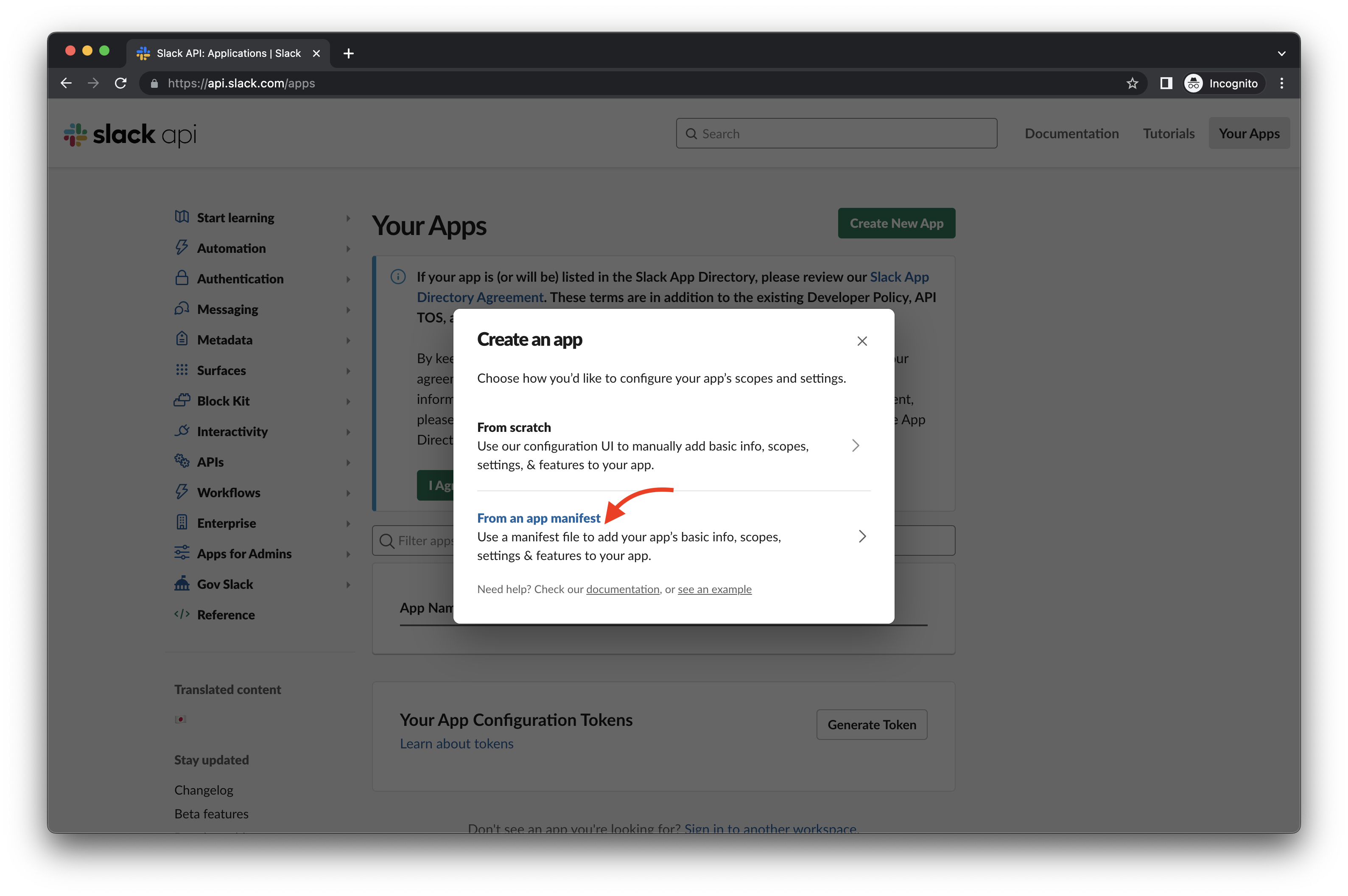Click the Gov Slack building icon
This screenshot has width=1348, height=896.
click(182, 583)
